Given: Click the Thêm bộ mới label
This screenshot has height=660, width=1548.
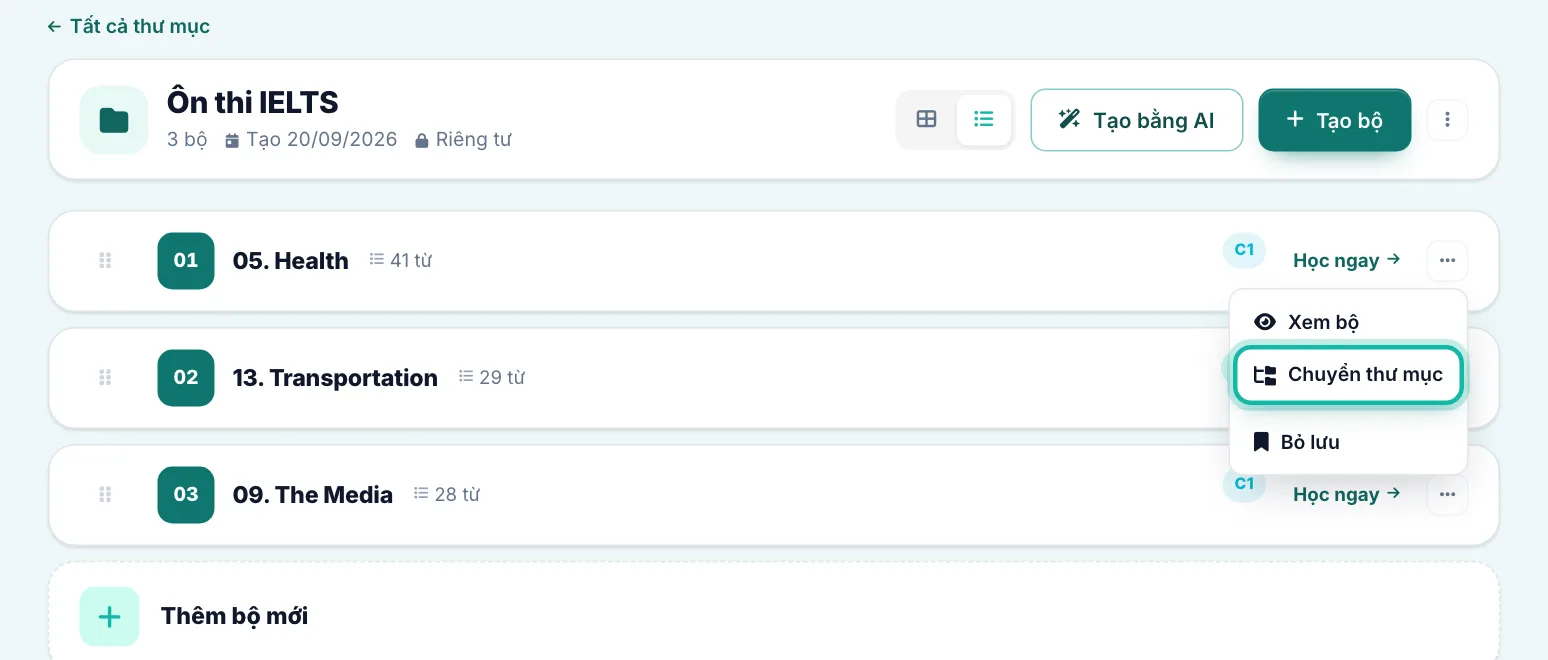Looking at the screenshot, I should [x=235, y=616].
